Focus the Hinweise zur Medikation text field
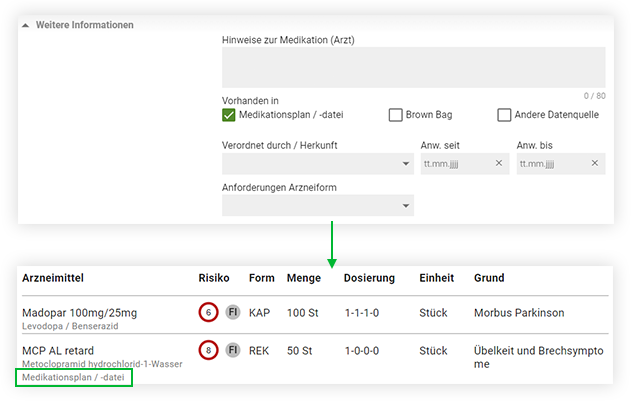This screenshot has height=408, width=636. click(x=413, y=67)
